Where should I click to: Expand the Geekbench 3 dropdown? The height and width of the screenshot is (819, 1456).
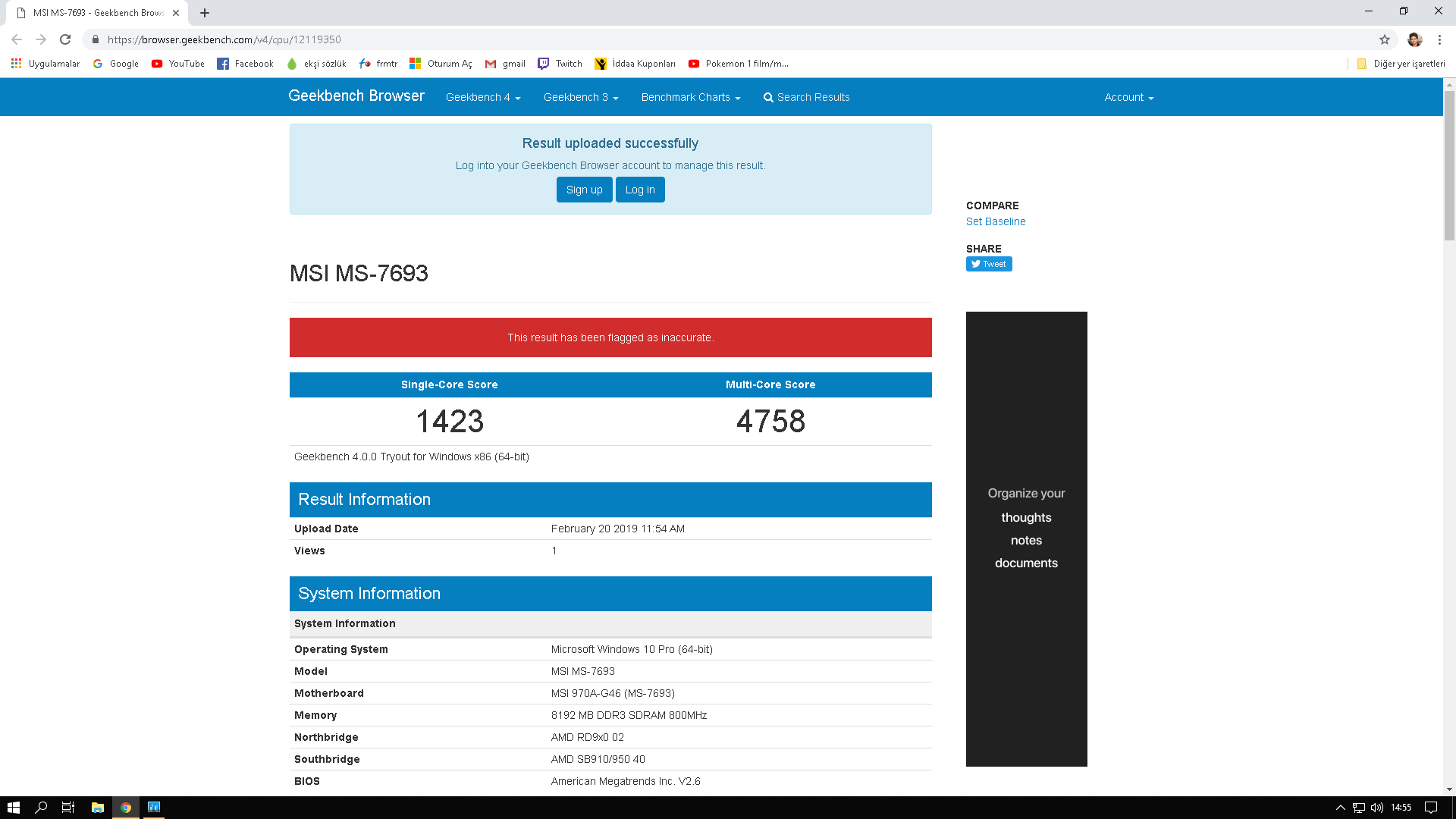[x=581, y=97]
